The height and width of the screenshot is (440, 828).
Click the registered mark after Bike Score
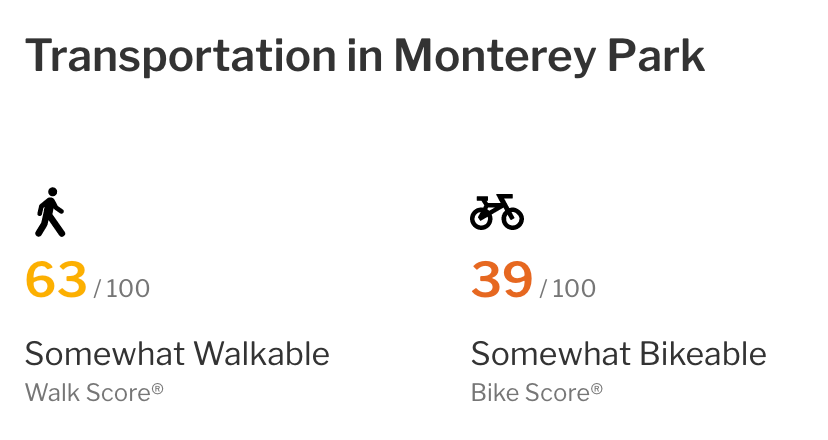coord(596,389)
